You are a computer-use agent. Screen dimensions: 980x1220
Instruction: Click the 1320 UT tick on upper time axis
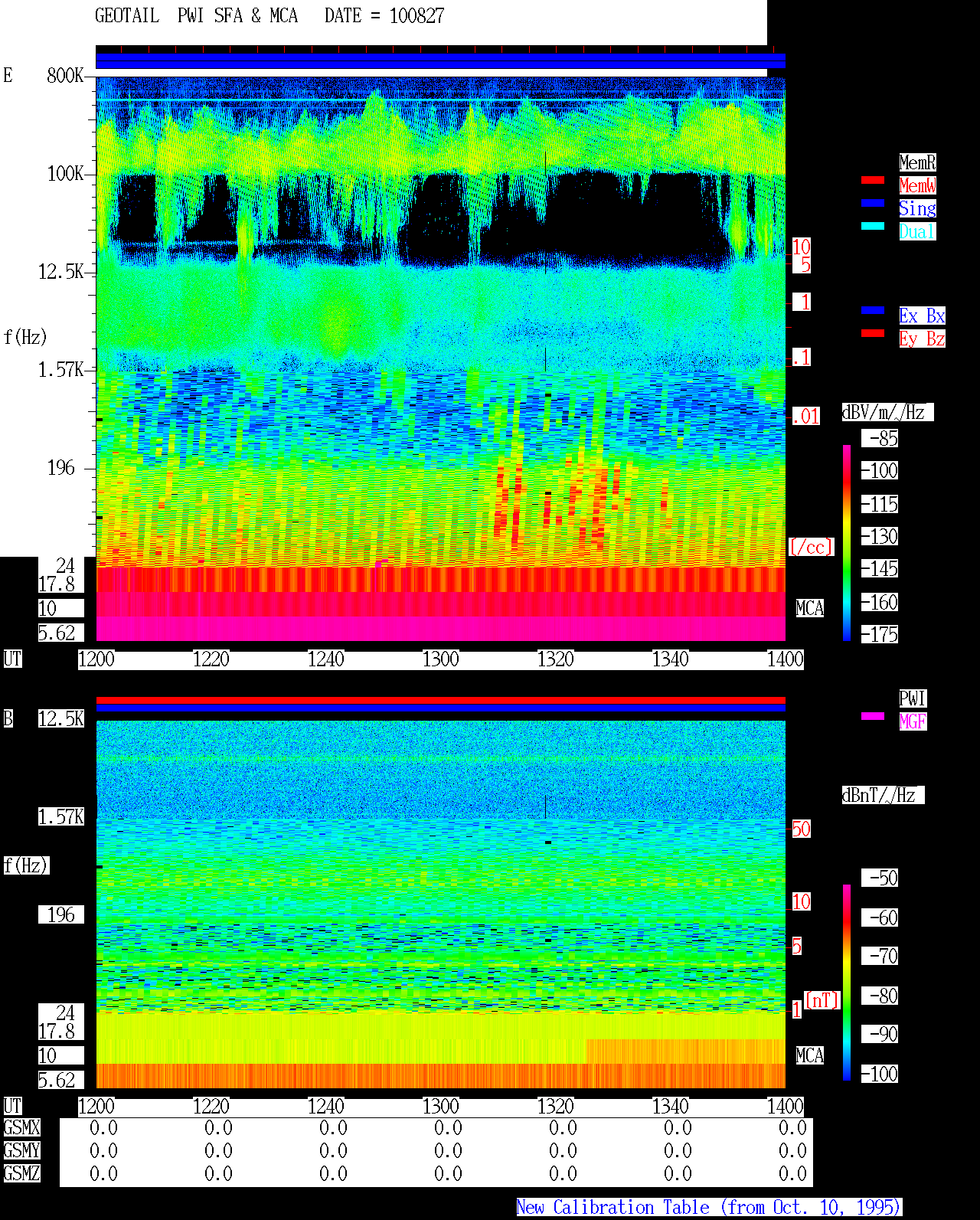[555, 659]
